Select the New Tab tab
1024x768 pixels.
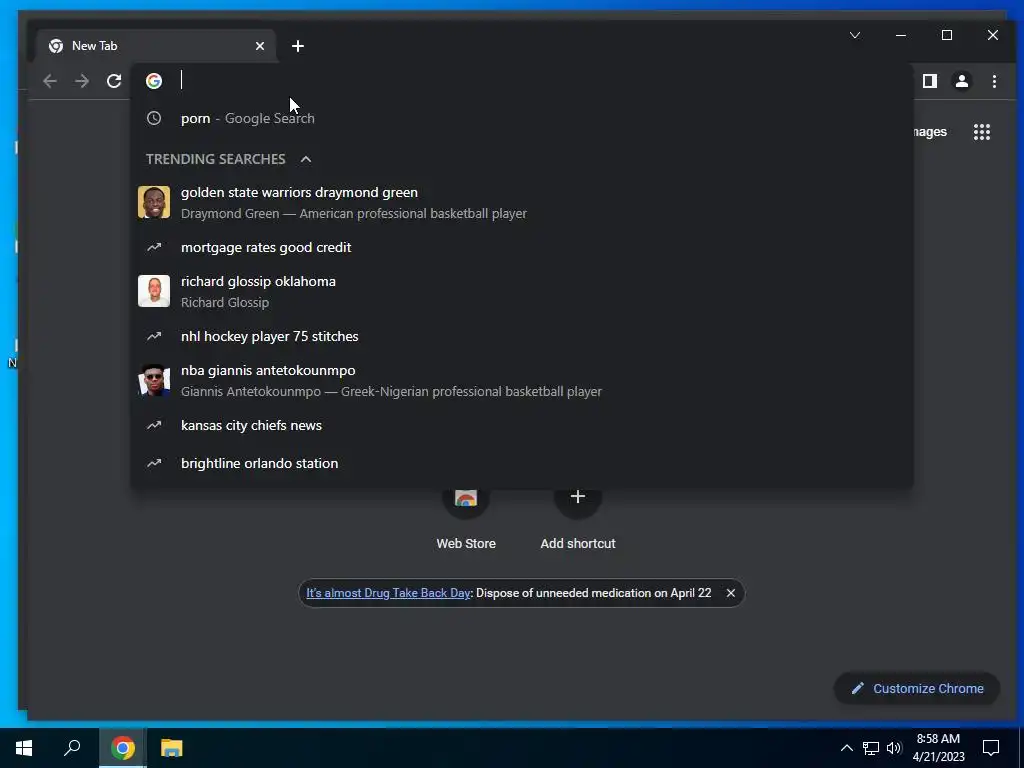click(157, 46)
